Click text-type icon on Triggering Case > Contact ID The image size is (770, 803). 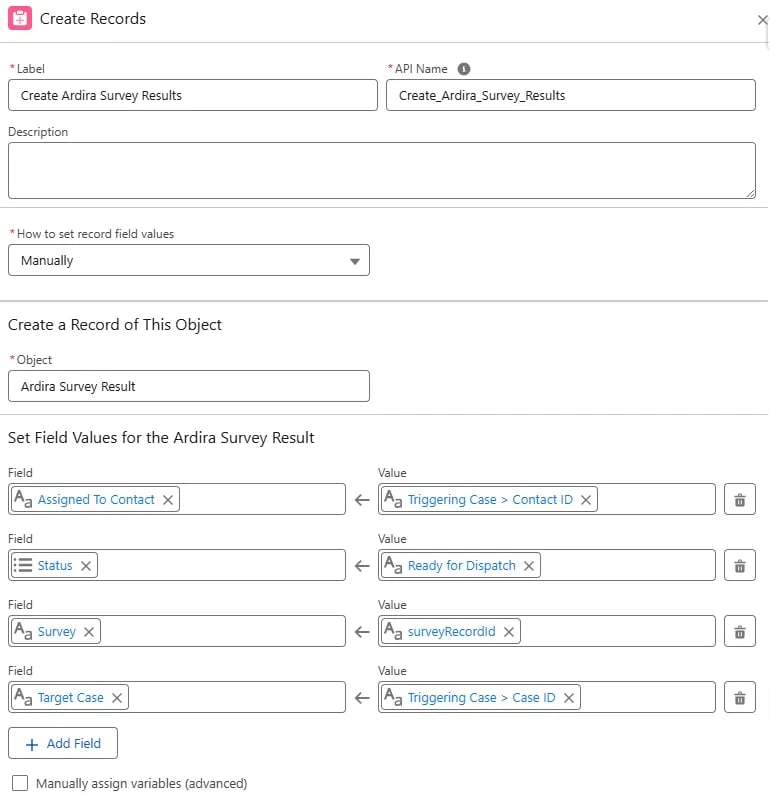coord(393,499)
